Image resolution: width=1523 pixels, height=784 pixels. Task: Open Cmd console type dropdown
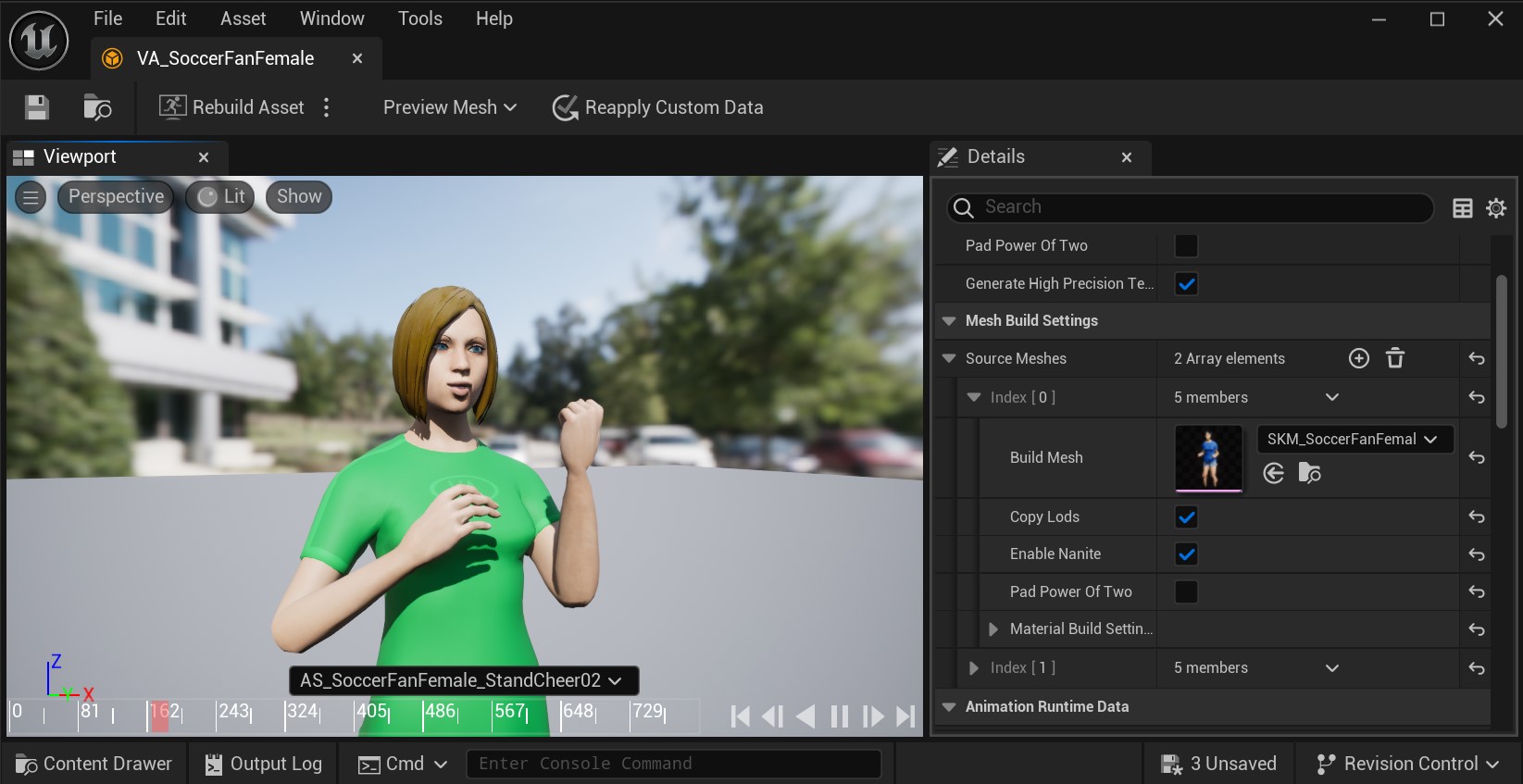click(404, 764)
